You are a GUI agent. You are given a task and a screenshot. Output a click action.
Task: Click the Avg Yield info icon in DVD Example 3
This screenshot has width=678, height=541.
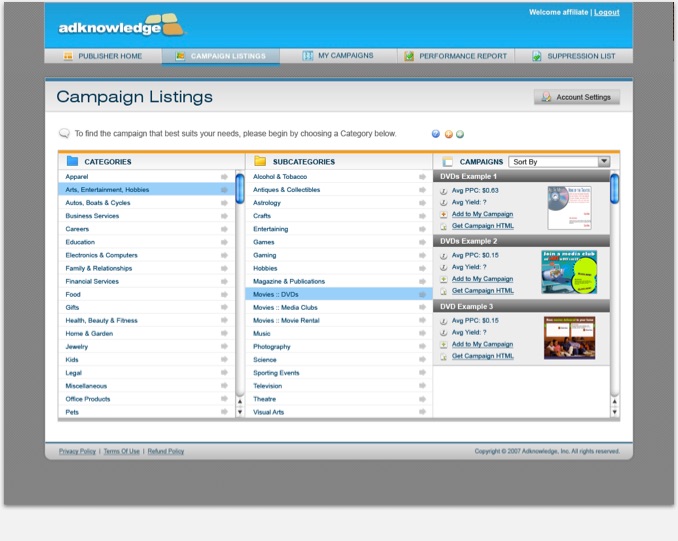coord(443,333)
